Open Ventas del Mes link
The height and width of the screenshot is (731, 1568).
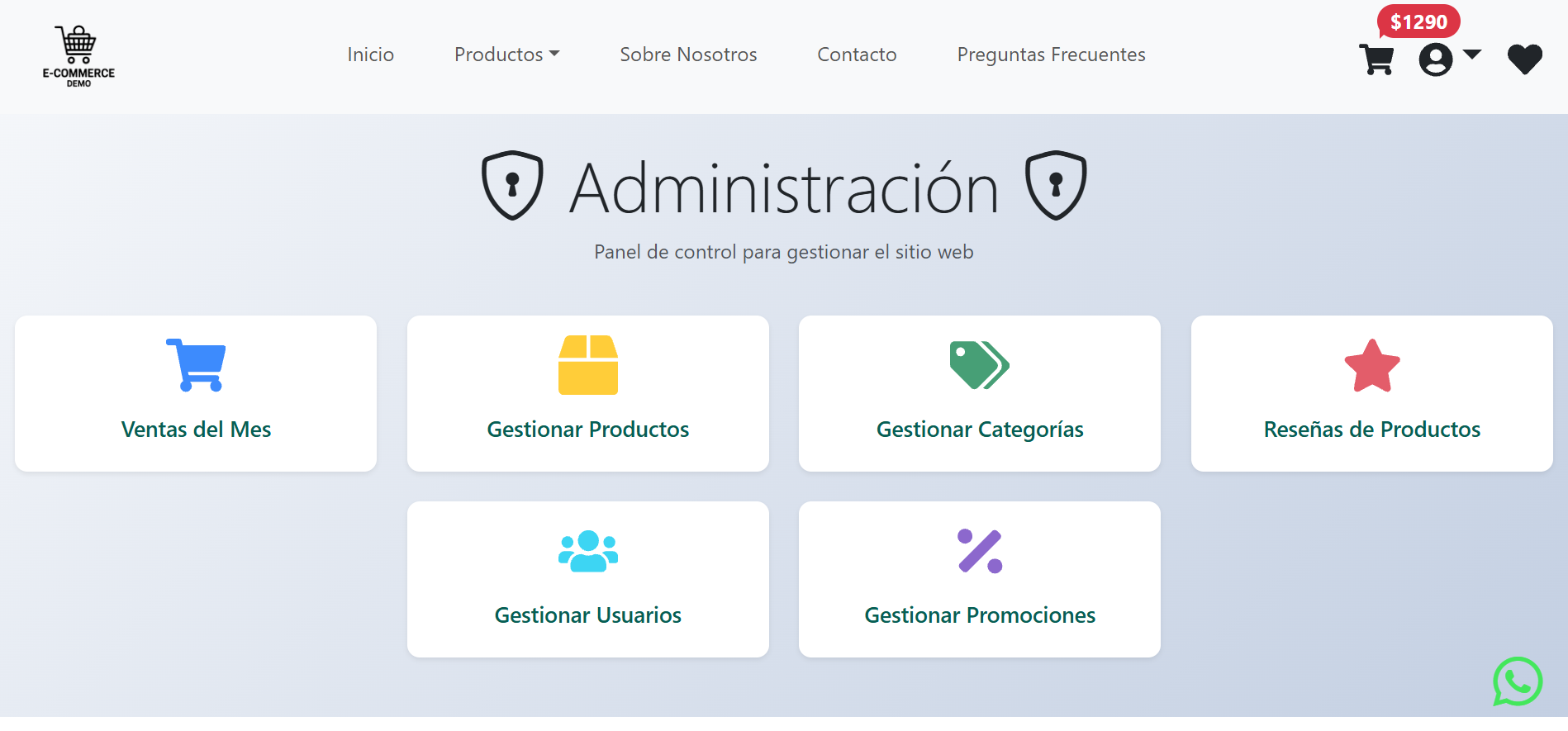(x=196, y=430)
